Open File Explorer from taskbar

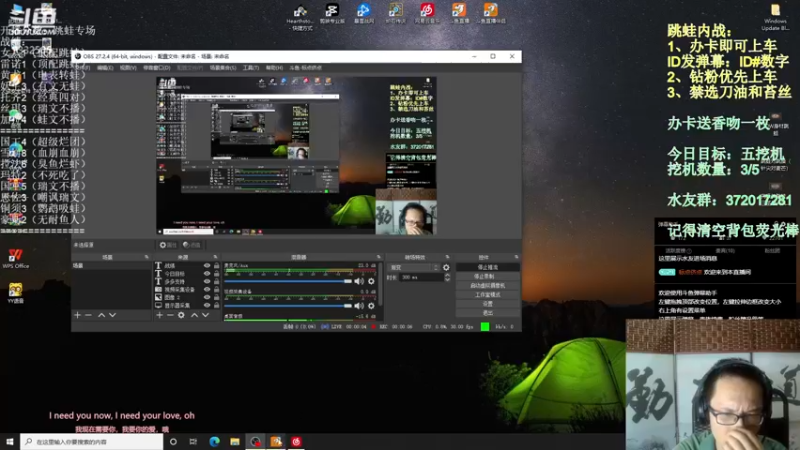pos(235,441)
